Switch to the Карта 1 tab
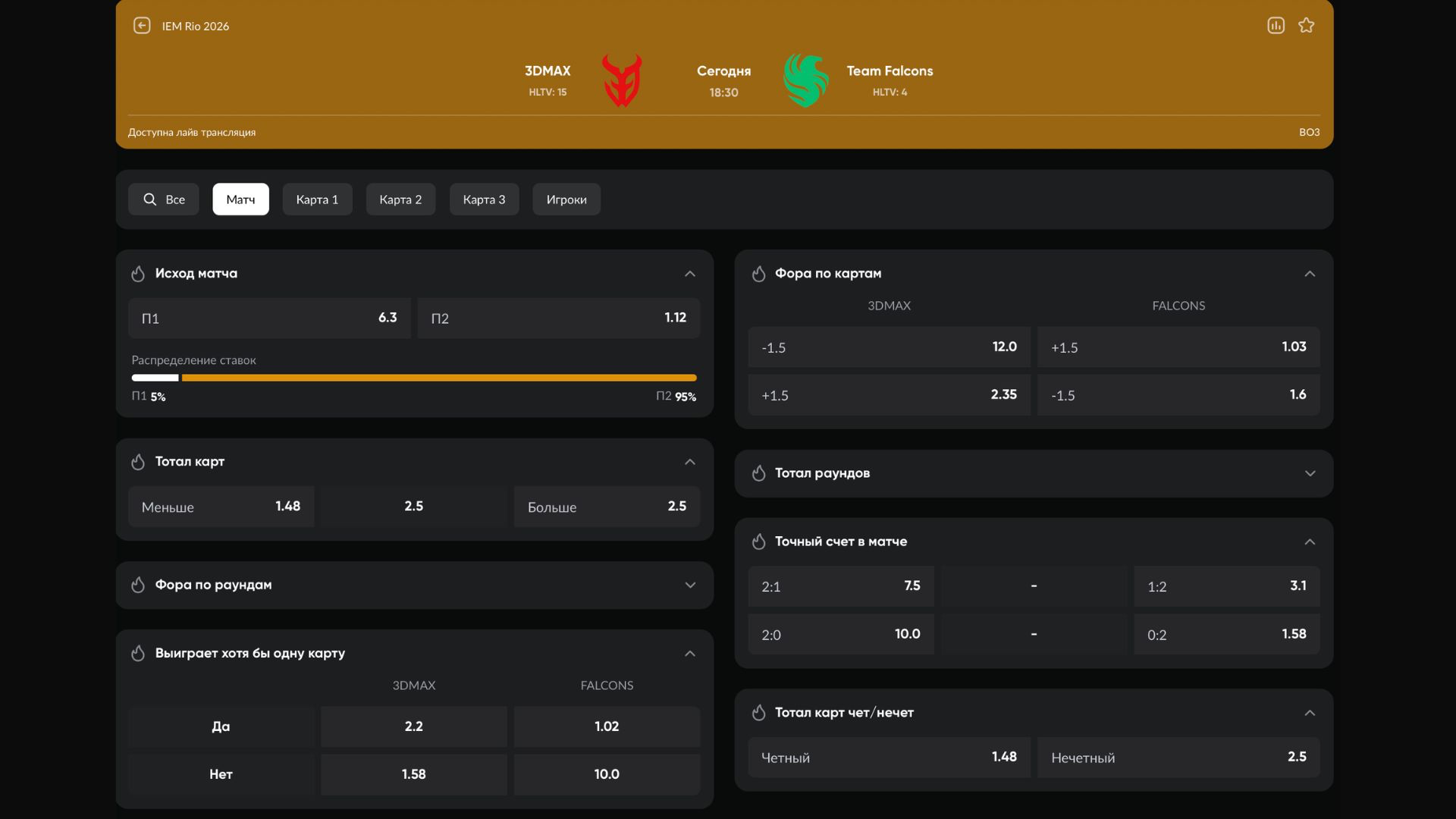Screen dimensions: 1456x819 coord(317,199)
